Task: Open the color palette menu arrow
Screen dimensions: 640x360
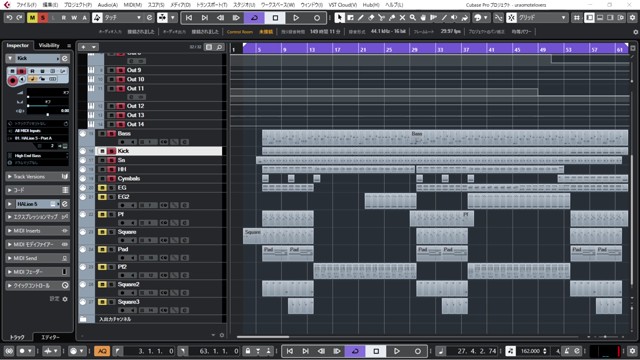Action: tap(485, 18)
